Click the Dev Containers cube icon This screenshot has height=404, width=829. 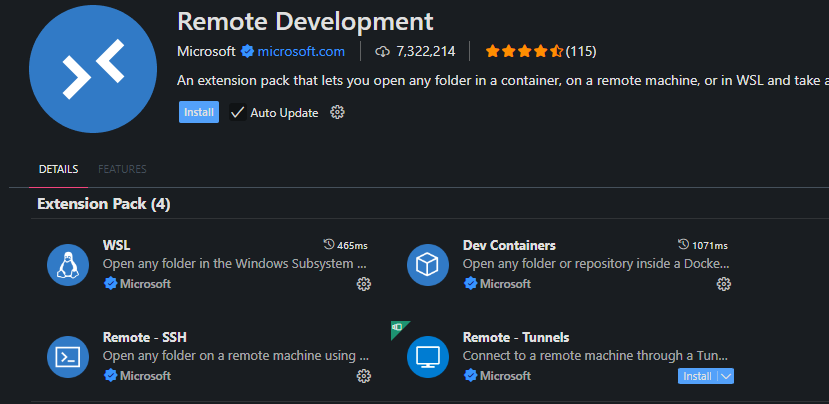[x=429, y=265]
